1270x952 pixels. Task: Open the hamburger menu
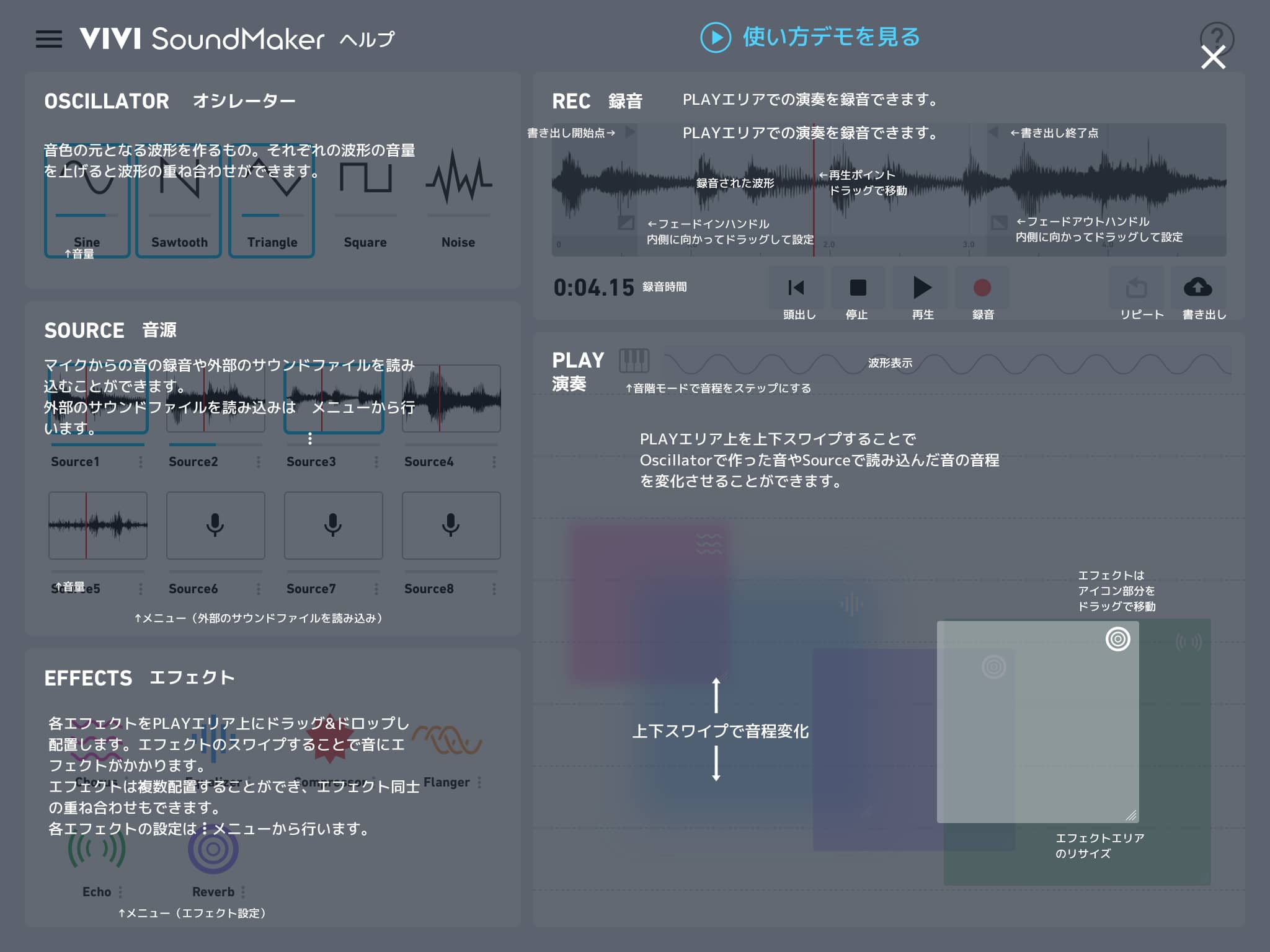pyautogui.click(x=48, y=39)
